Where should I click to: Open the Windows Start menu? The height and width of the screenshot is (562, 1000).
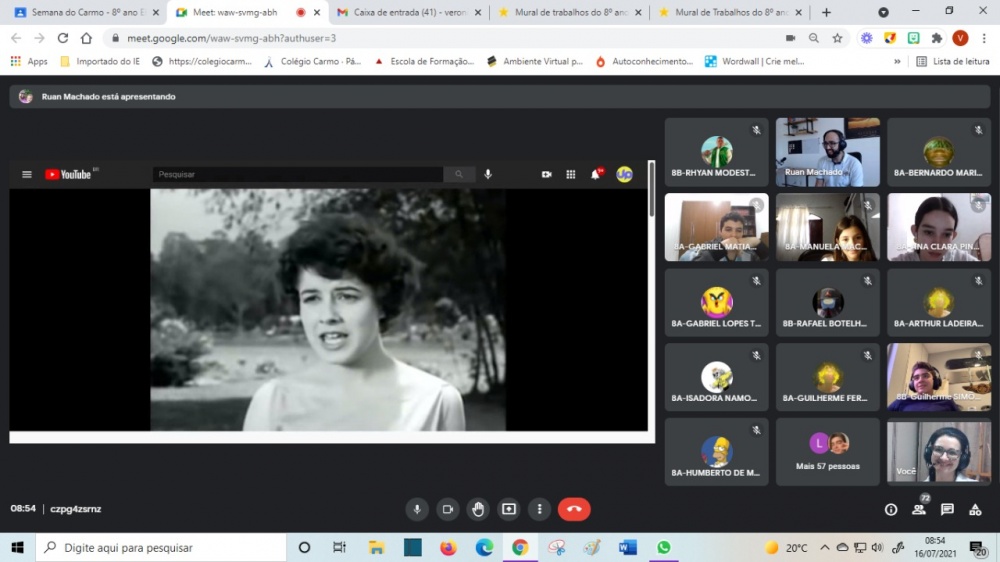pyautogui.click(x=17, y=547)
